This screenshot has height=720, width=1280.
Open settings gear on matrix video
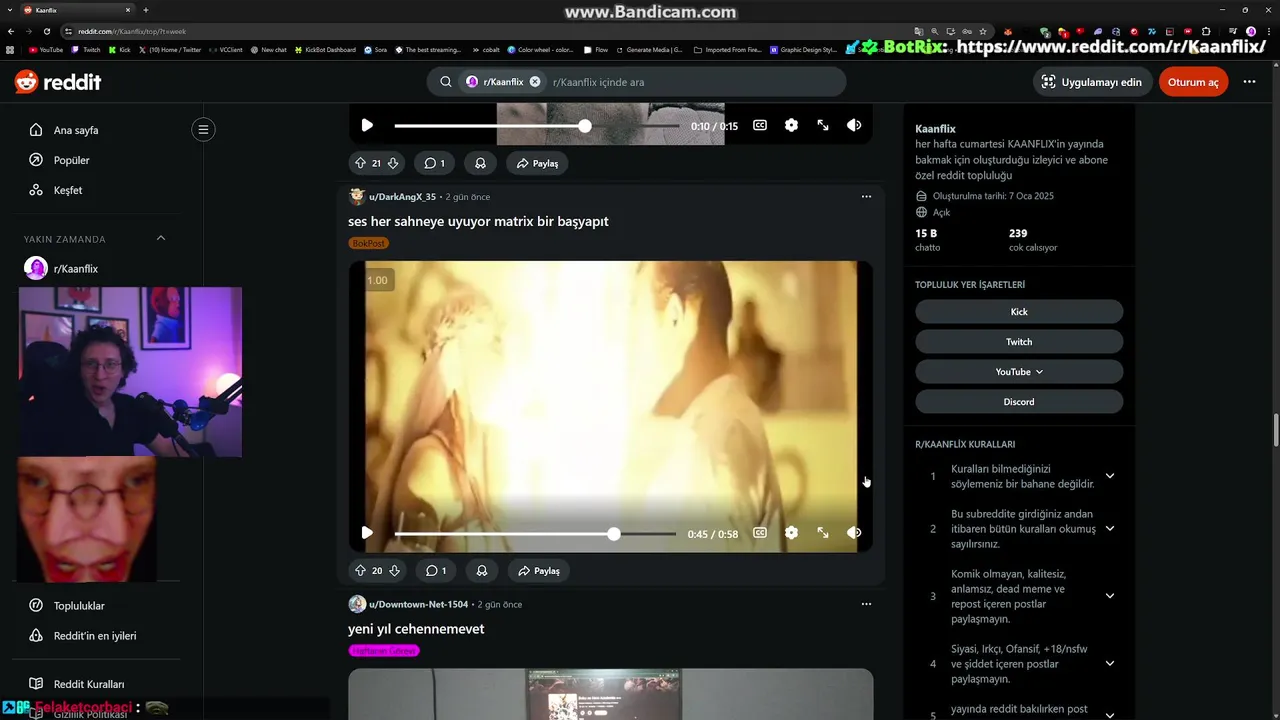791,533
